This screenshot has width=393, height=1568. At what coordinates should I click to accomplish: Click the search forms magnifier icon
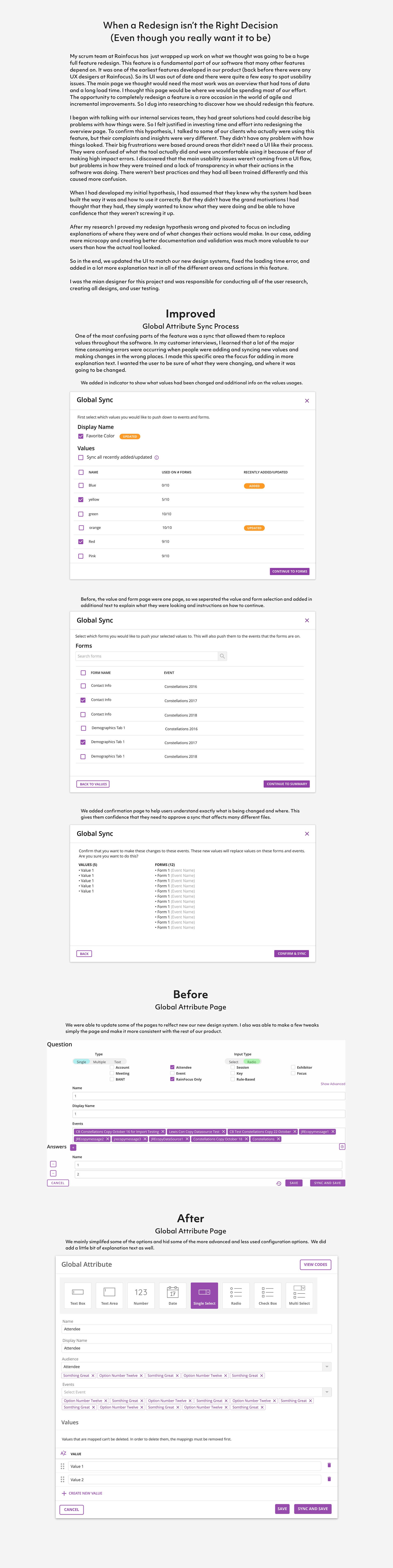pos(222,656)
